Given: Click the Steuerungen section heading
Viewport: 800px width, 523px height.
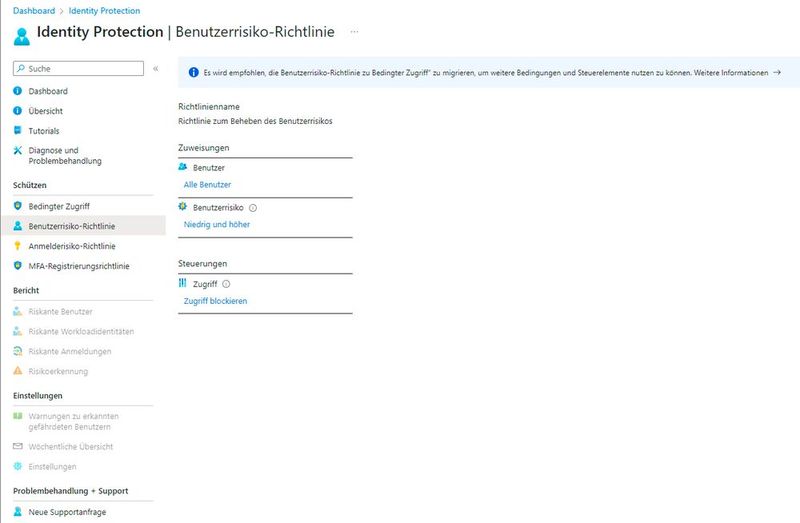Looking at the screenshot, I should pos(203,263).
